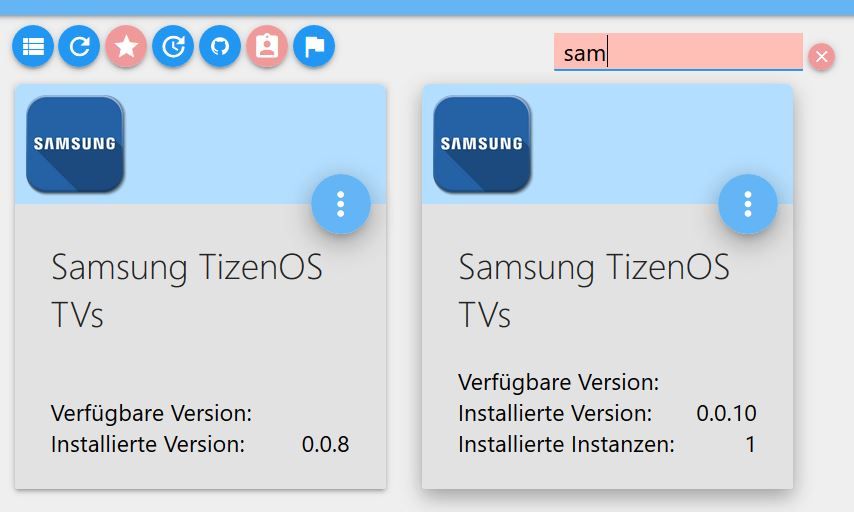Click the blue flag icon button

coord(314,46)
